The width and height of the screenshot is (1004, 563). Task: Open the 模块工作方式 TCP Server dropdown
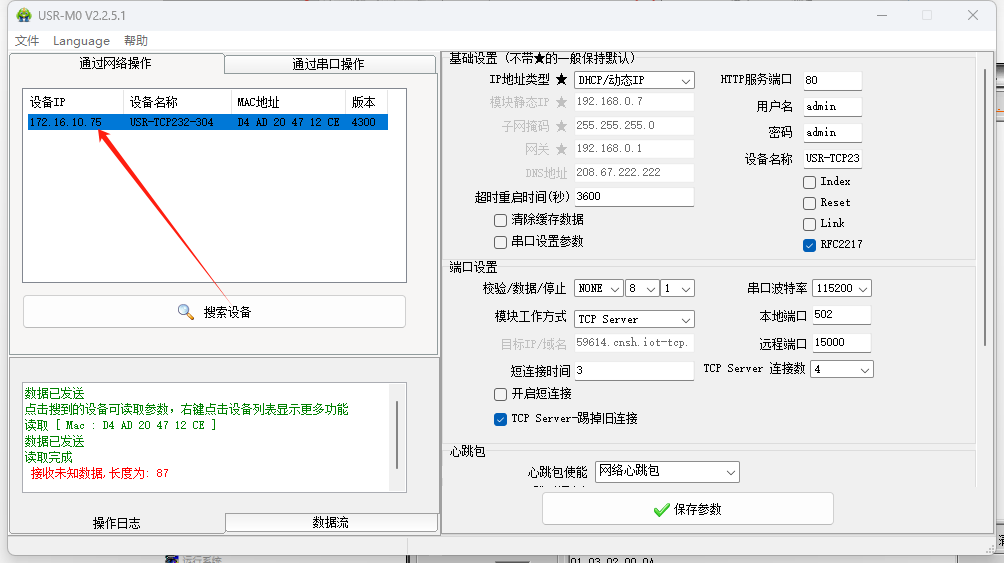(x=634, y=319)
